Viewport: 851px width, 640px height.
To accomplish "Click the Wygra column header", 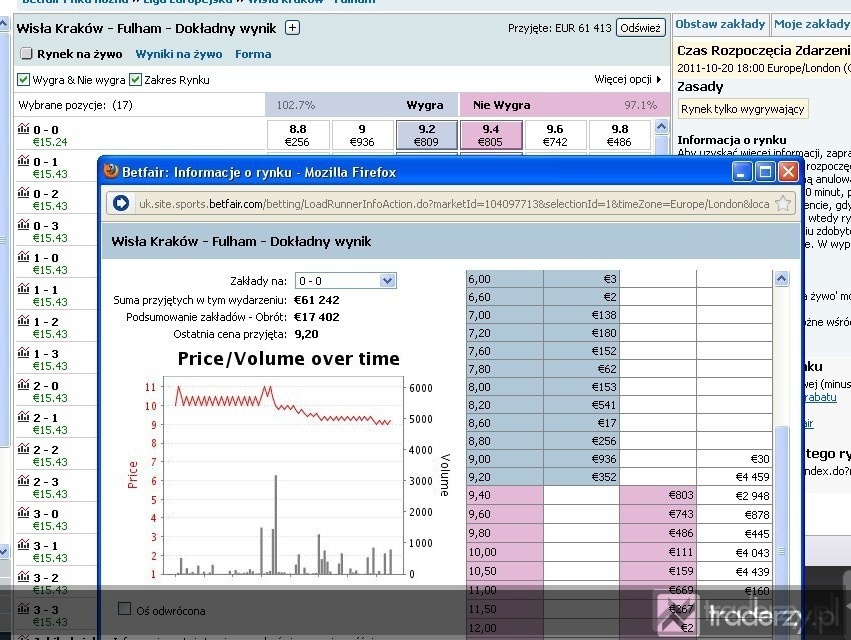I will tap(425, 105).
